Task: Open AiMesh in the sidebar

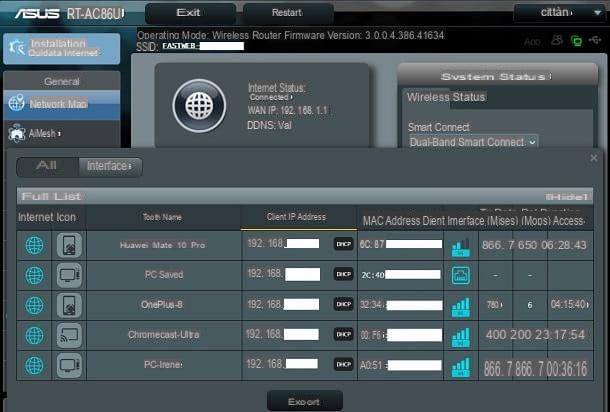Action: coord(61,133)
